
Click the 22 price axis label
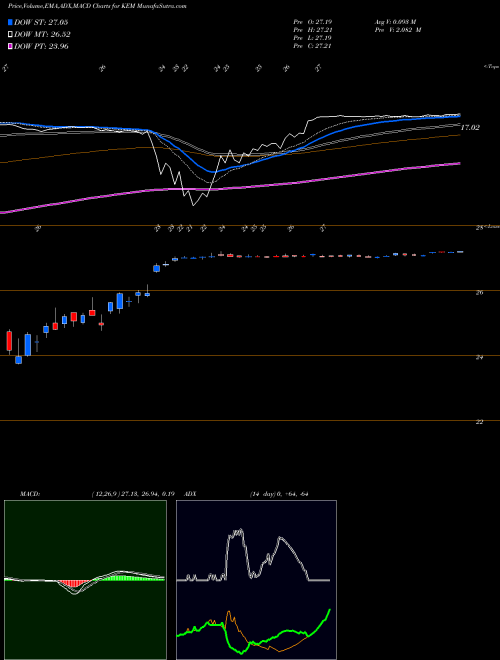[x=479, y=422]
